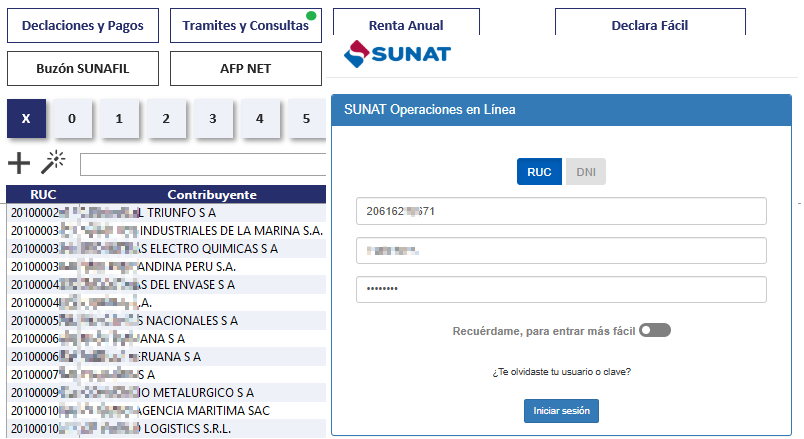804x439 pixels.
Task: Toggle the Recuérdame switch
Action: [x=655, y=330]
